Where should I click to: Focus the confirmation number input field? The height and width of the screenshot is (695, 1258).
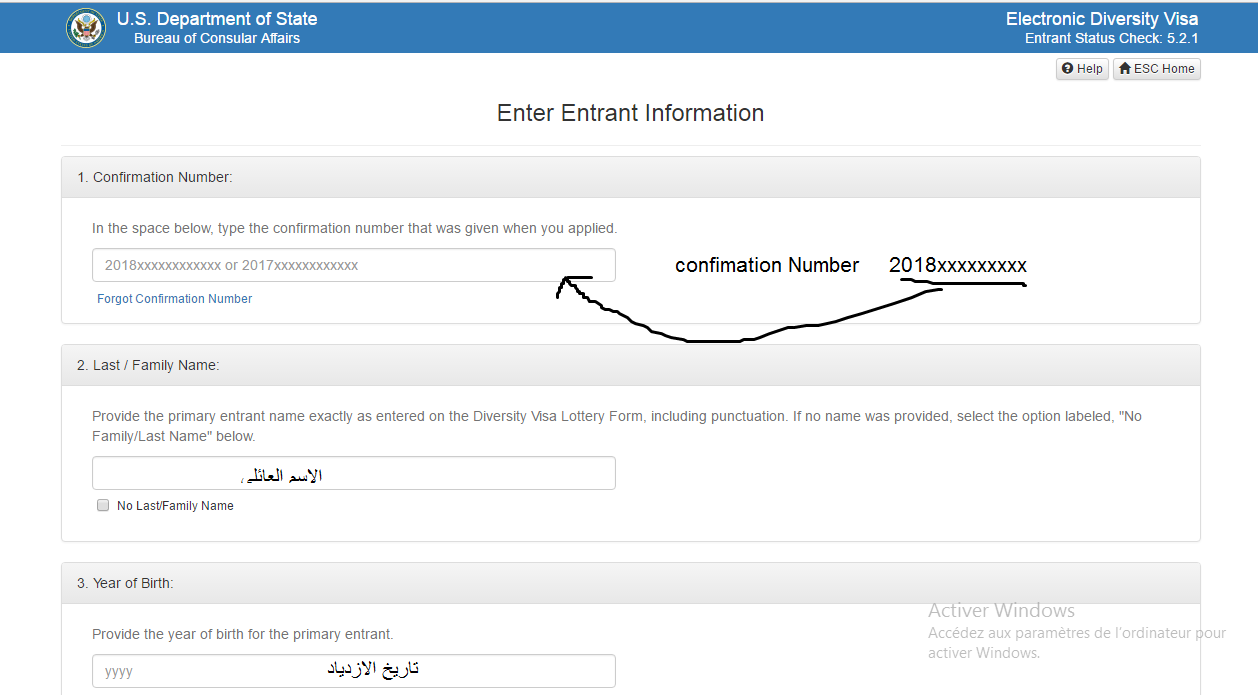(354, 265)
